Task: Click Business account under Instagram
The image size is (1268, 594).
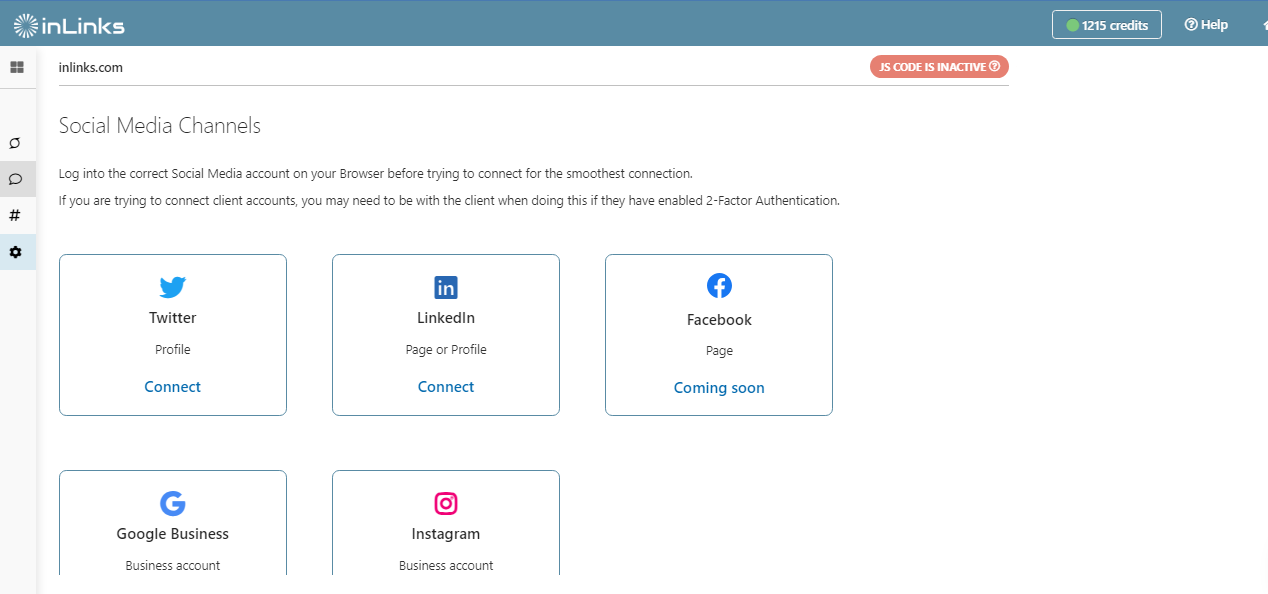Action: (x=446, y=566)
